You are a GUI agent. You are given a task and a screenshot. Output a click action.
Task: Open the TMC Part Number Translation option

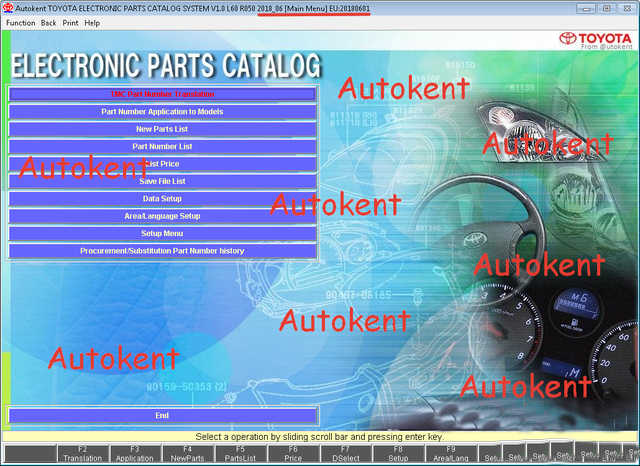[x=162, y=94]
